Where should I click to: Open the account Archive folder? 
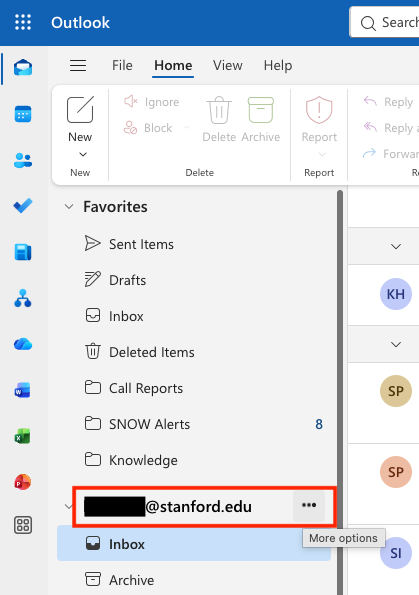click(194, 580)
